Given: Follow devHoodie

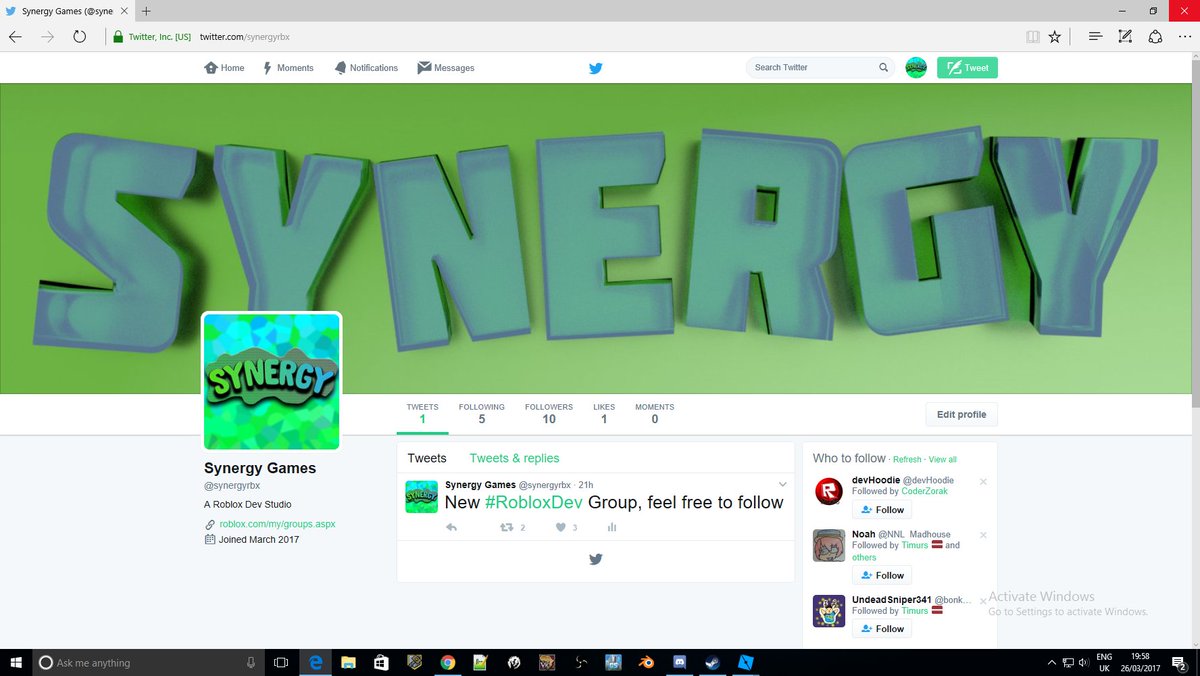Looking at the screenshot, I should pos(882,510).
